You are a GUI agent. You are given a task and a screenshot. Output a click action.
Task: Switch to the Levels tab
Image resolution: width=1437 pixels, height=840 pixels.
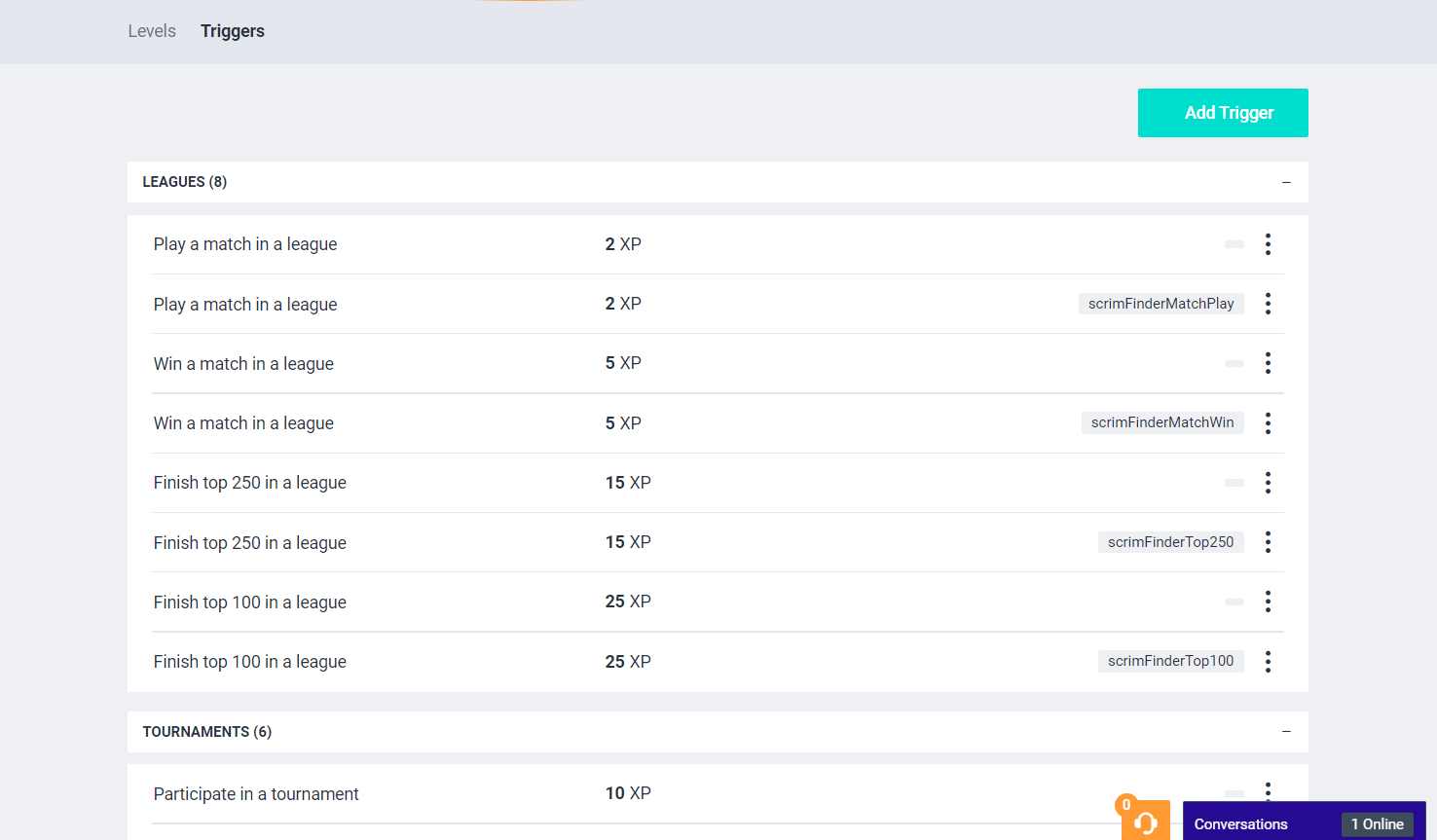click(x=152, y=31)
